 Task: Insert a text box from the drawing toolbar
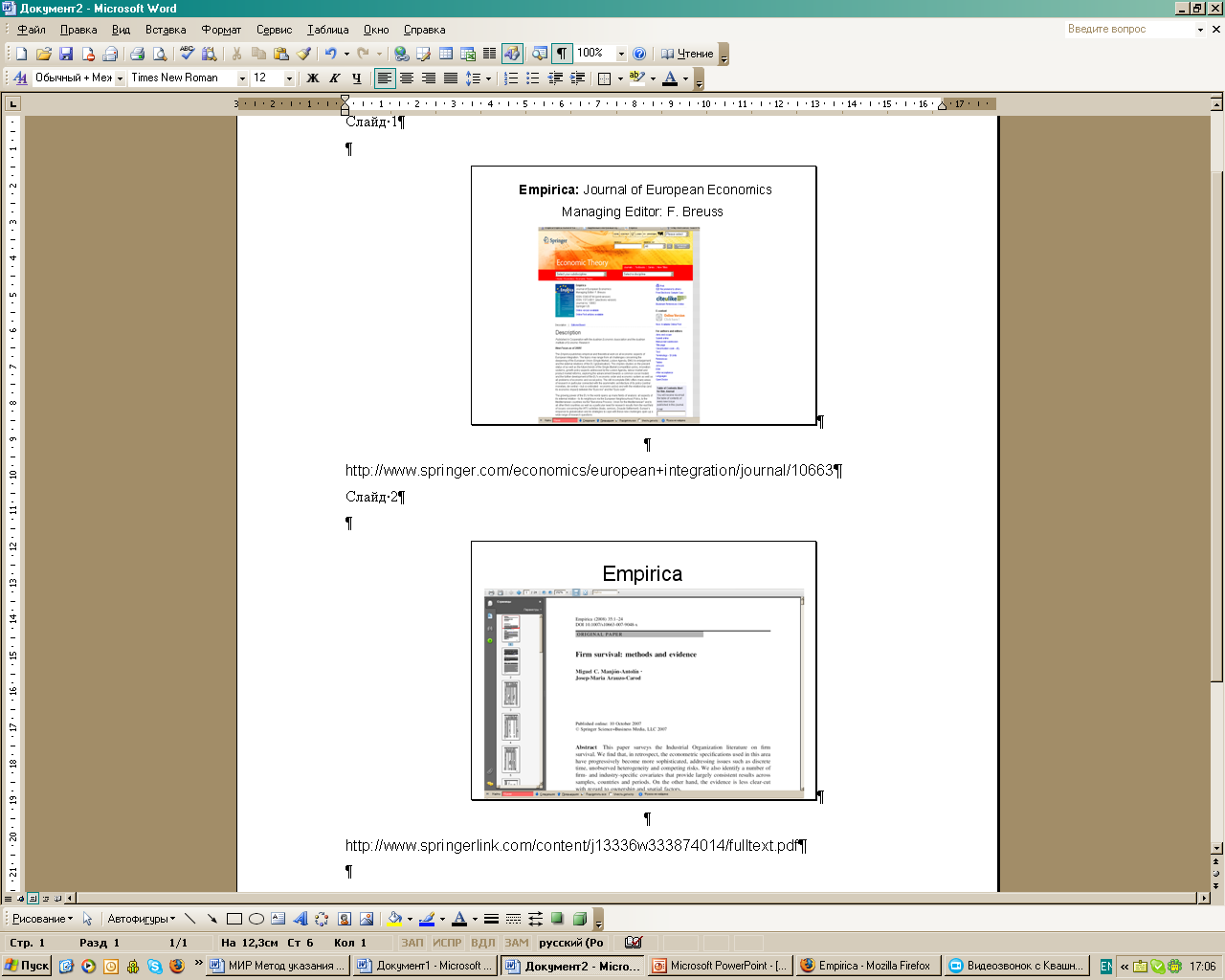point(278,919)
